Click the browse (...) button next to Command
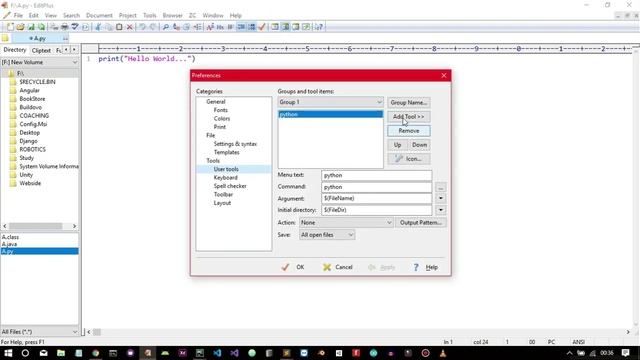Viewport: 640px width, 360px height. [x=440, y=188]
